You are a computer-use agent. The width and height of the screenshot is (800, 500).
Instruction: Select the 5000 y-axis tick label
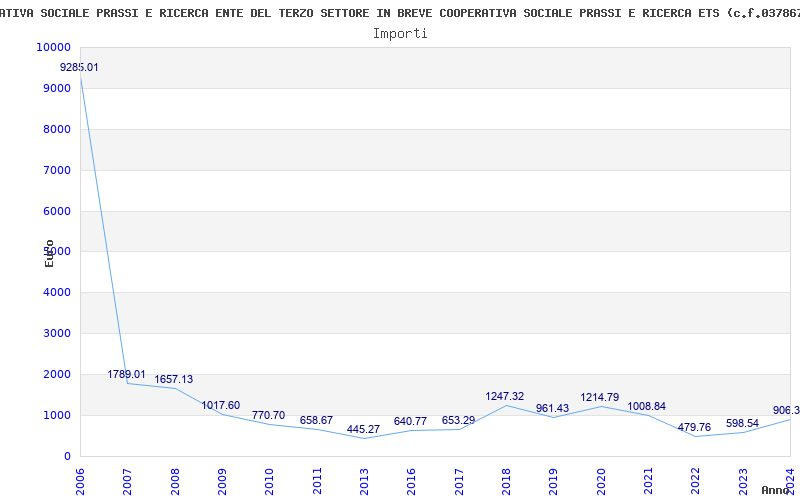56,252
